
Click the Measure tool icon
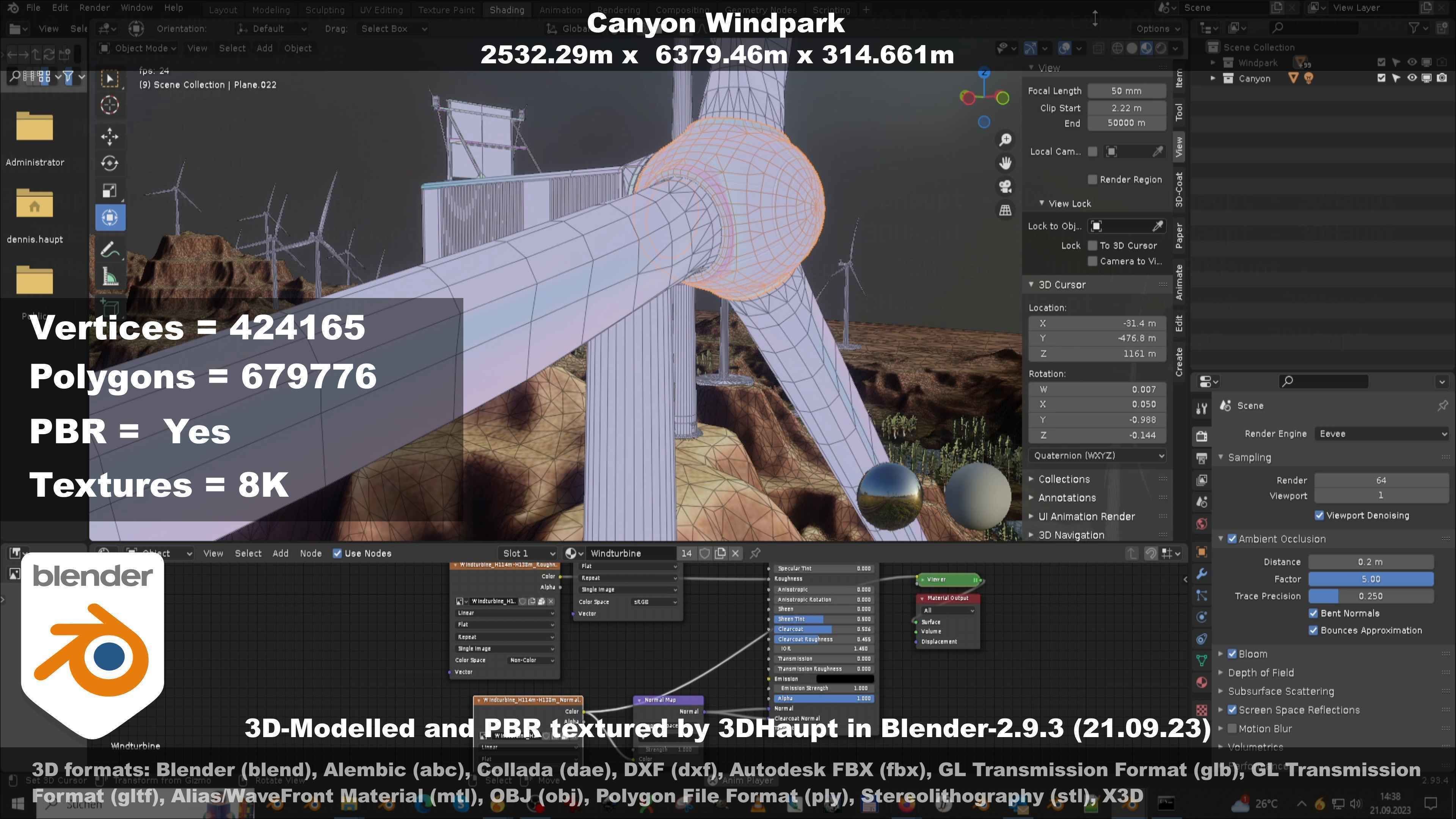(x=110, y=277)
